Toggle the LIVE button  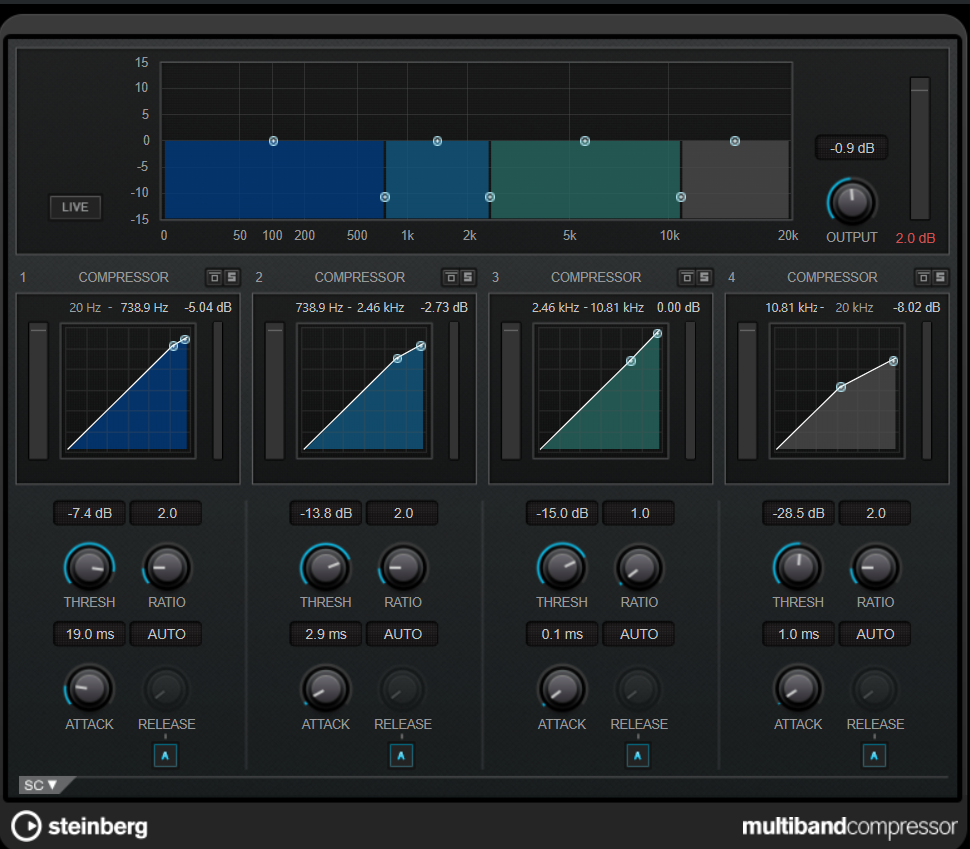(x=75, y=207)
